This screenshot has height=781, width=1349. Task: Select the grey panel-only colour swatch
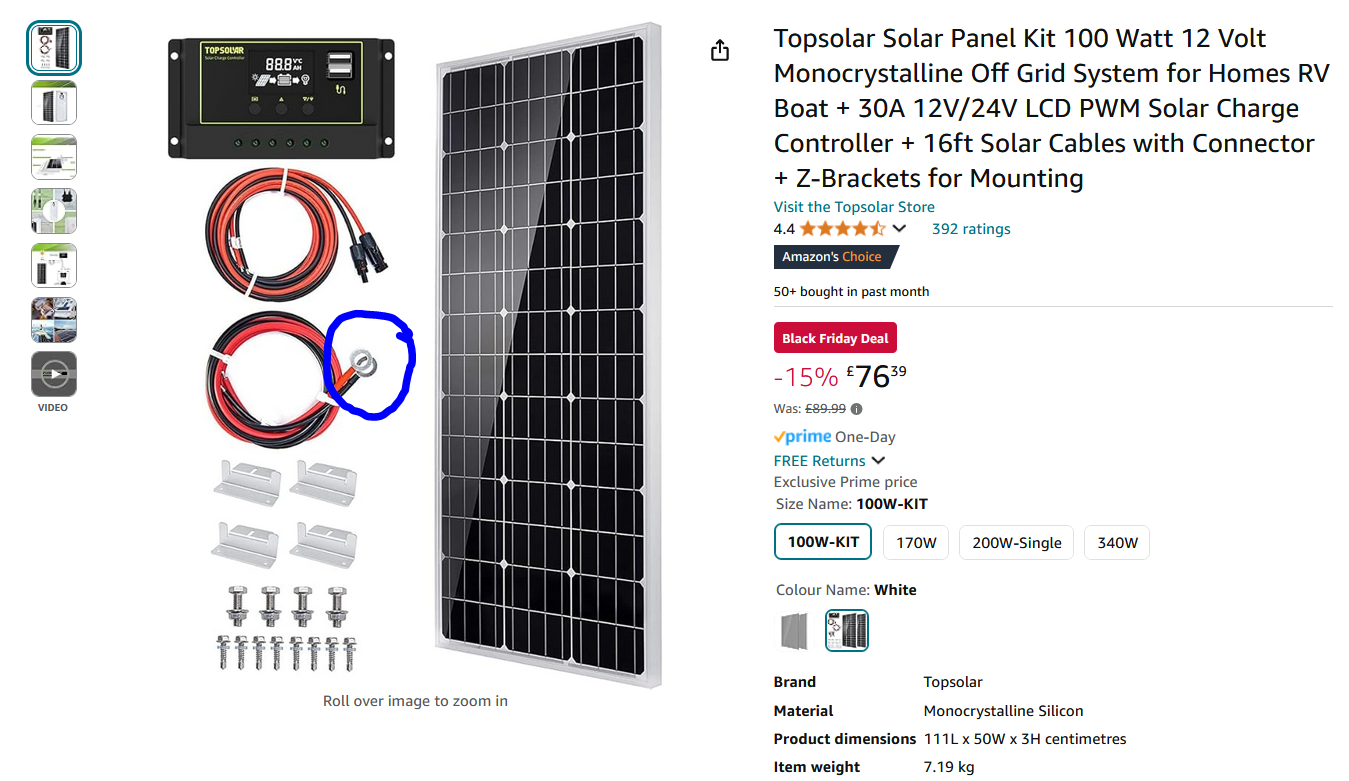pos(795,630)
